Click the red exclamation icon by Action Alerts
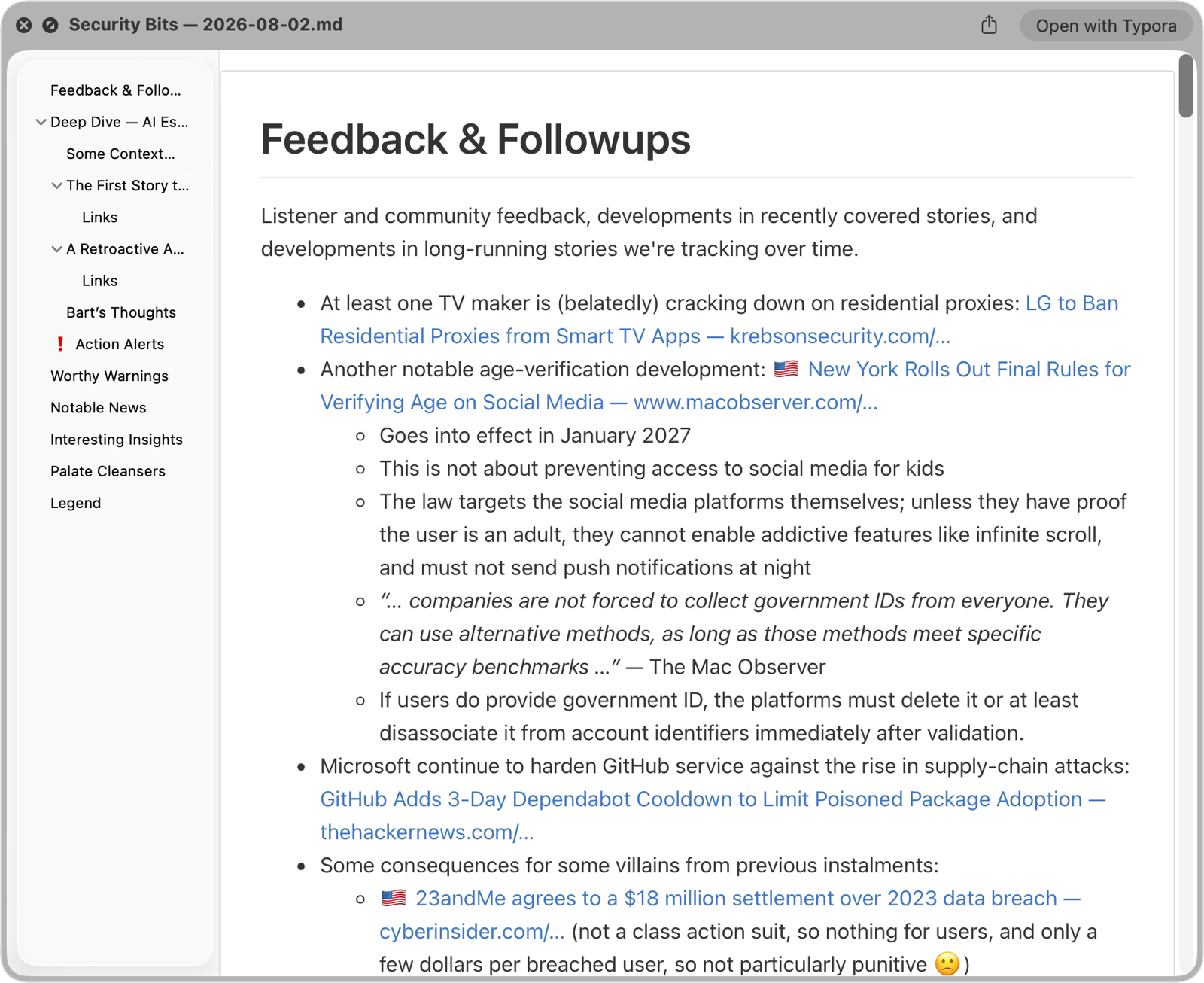The image size is (1204, 983). click(60, 344)
